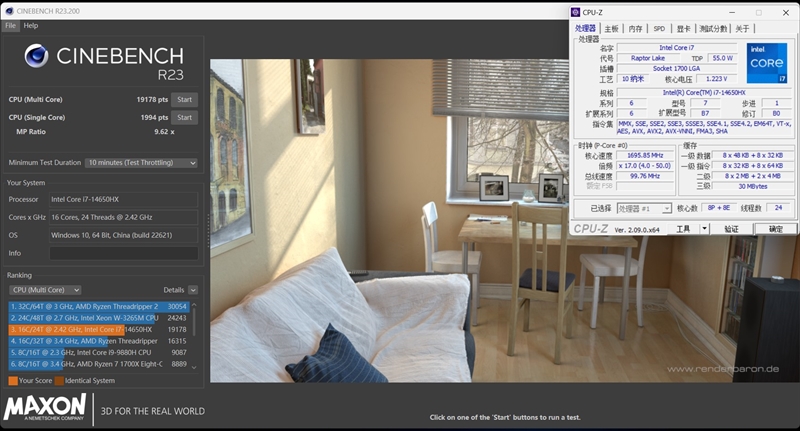
Task: Click the core voltage value 1.223 V
Action: (x=717, y=79)
